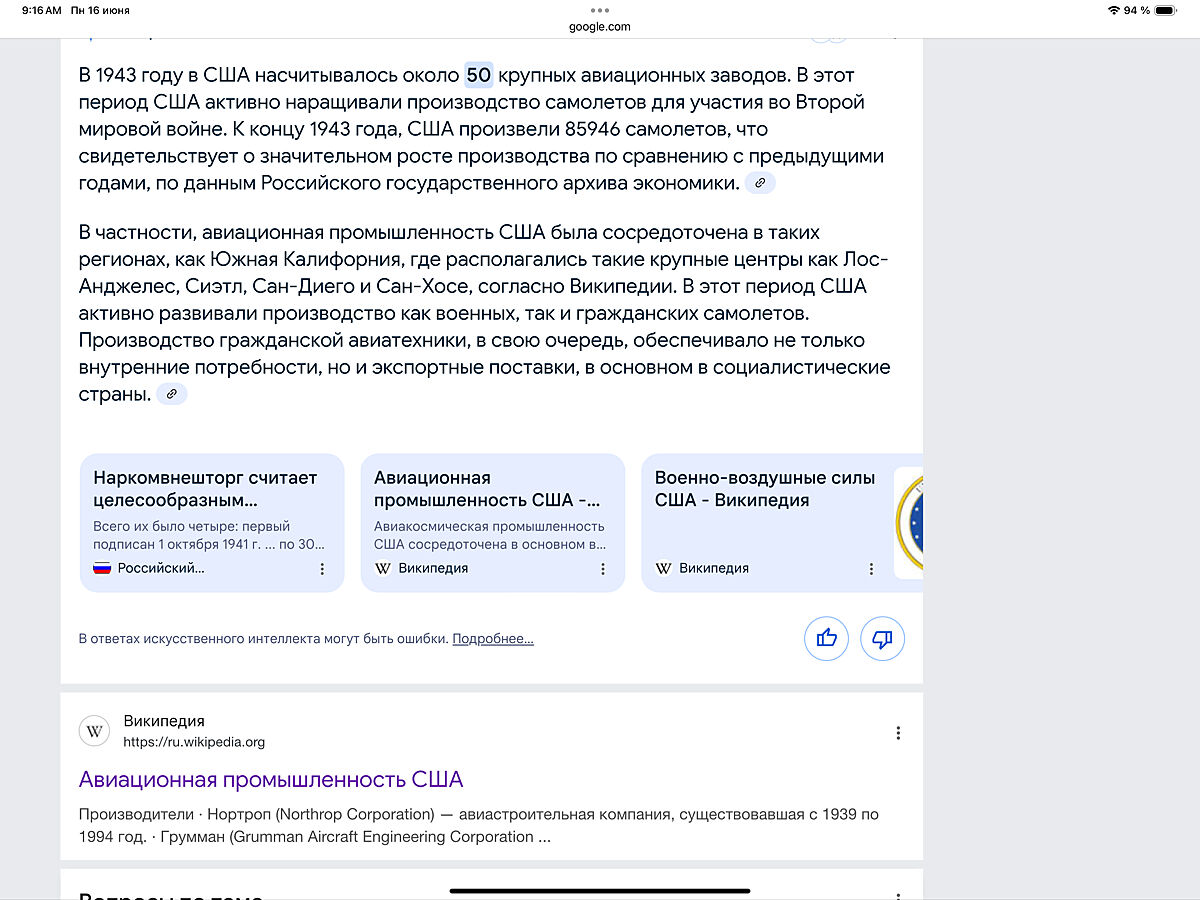Open three-dot menu for Википедия search result

click(898, 733)
